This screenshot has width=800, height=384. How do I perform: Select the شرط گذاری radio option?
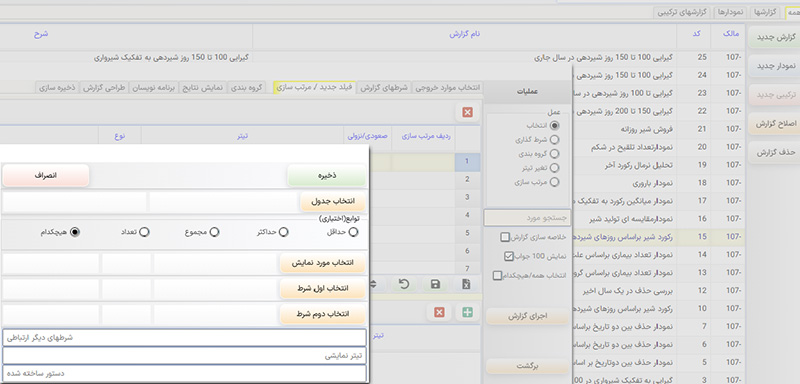pos(555,139)
